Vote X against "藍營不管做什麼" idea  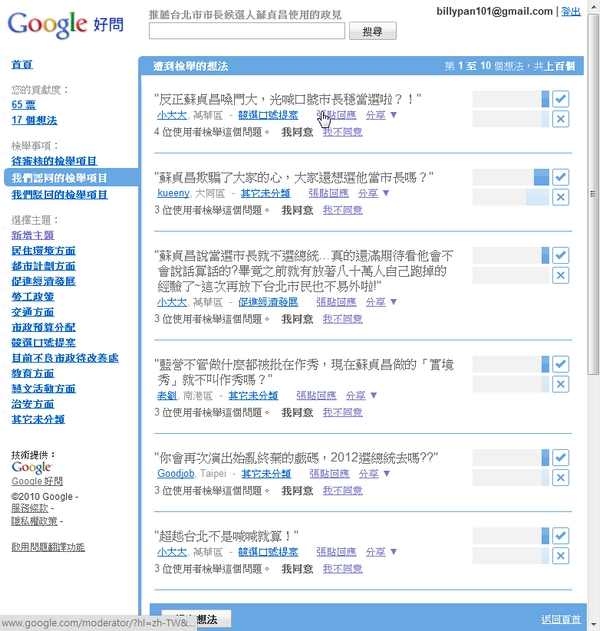pos(561,384)
